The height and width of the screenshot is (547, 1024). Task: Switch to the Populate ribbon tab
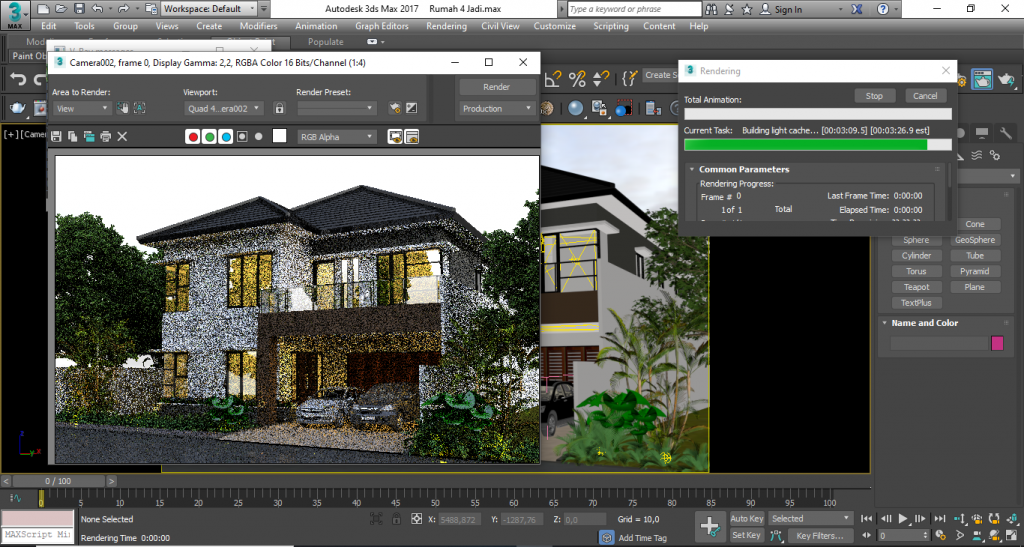click(325, 41)
